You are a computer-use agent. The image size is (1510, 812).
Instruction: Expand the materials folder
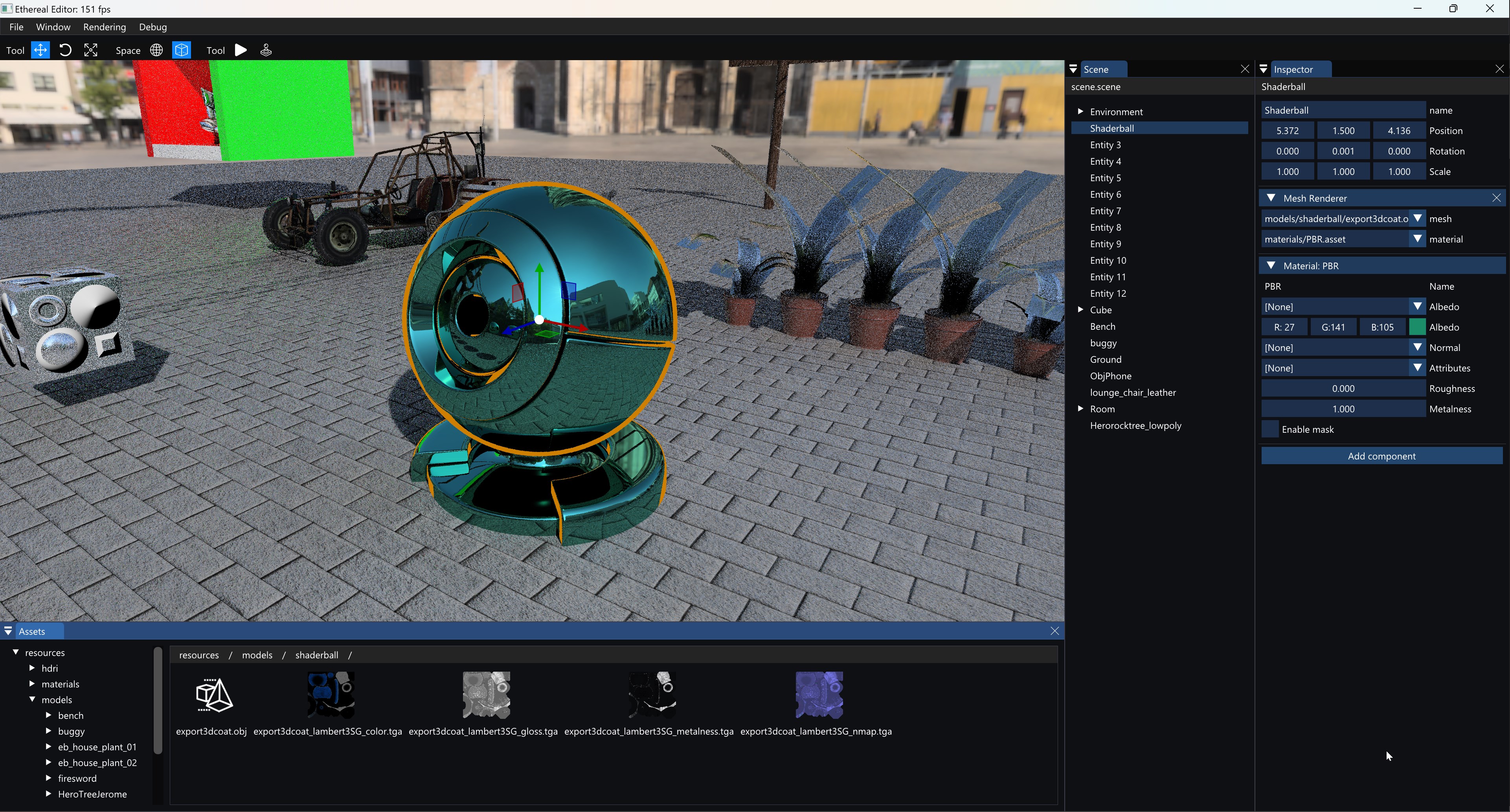[x=32, y=683]
